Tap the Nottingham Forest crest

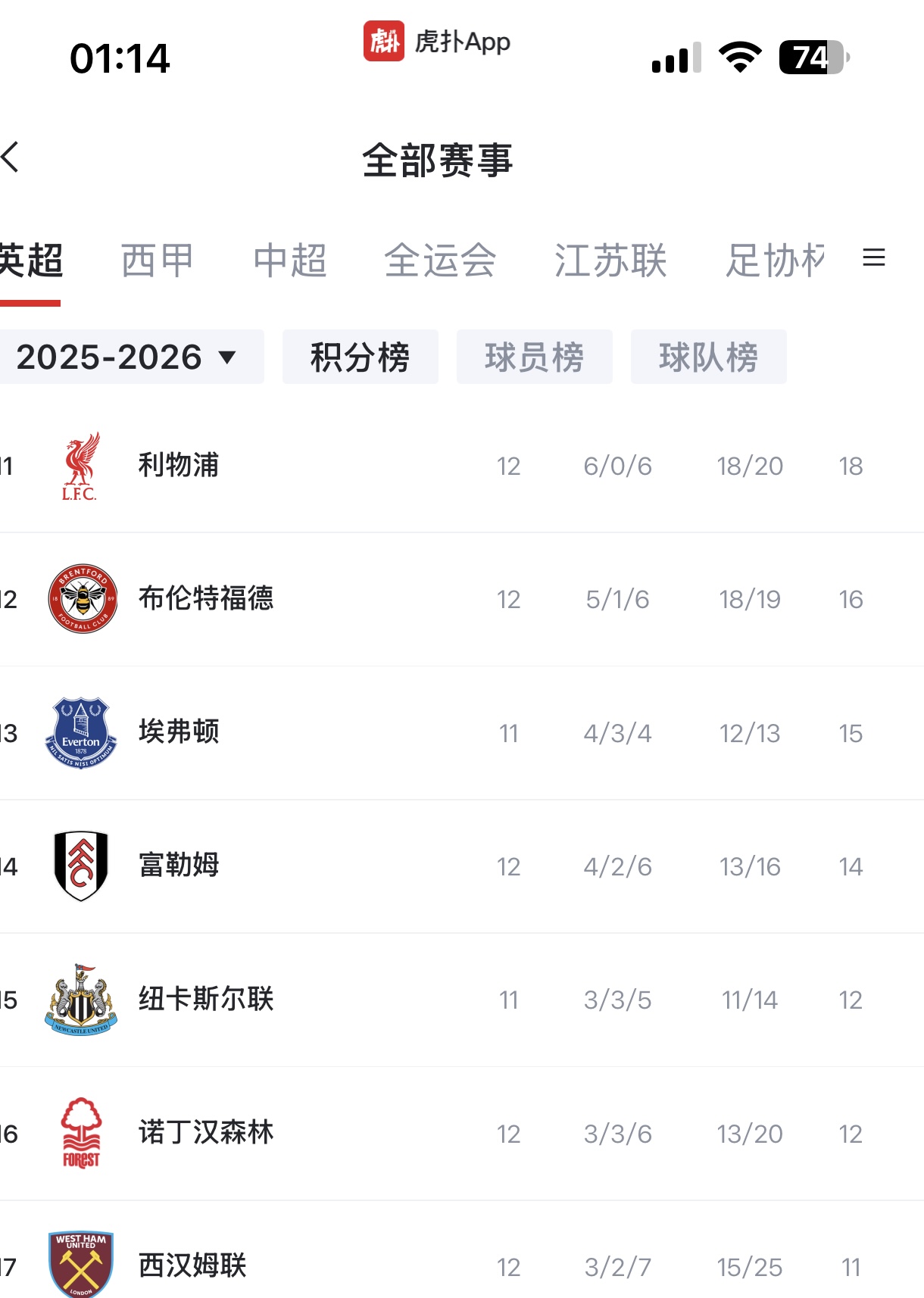pyautogui.click(x=81, y=1133)
